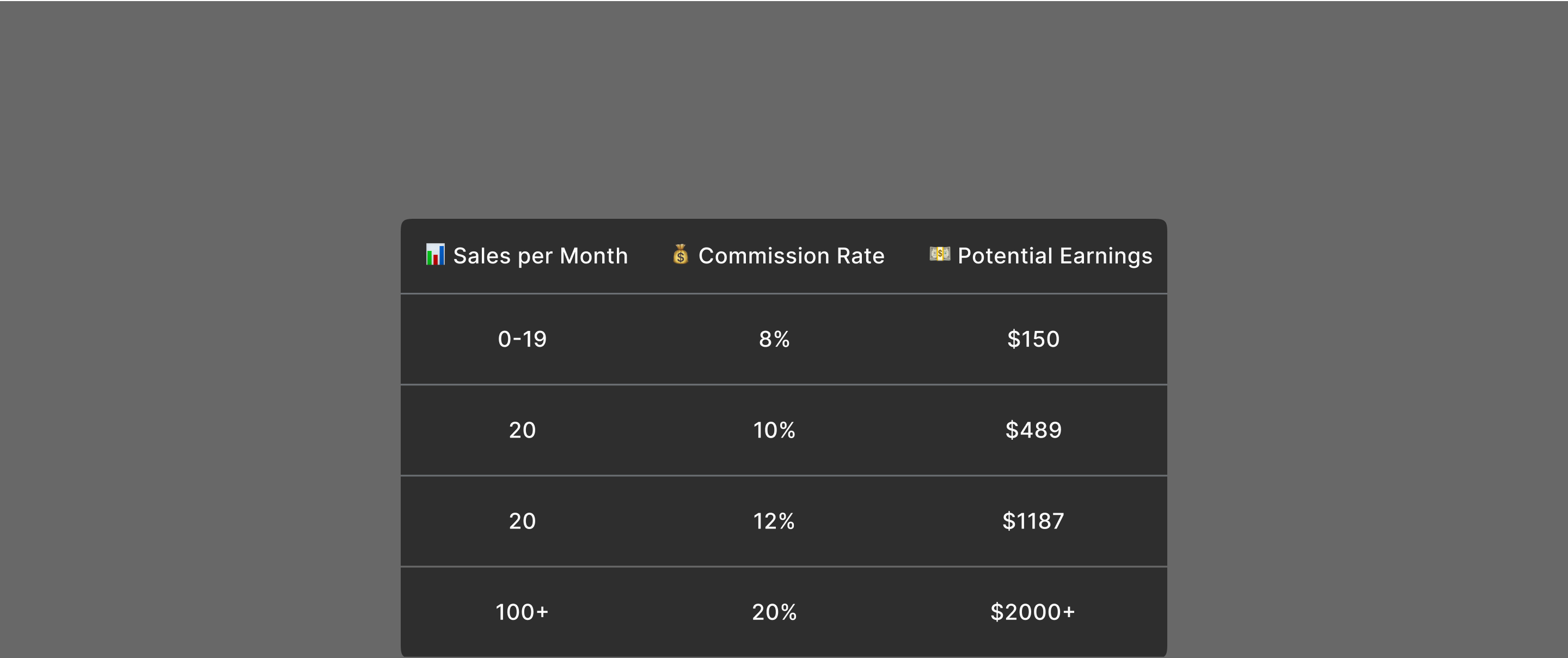
Task: Select the 0-19 sales cell
Action: [x=522, y=339]
